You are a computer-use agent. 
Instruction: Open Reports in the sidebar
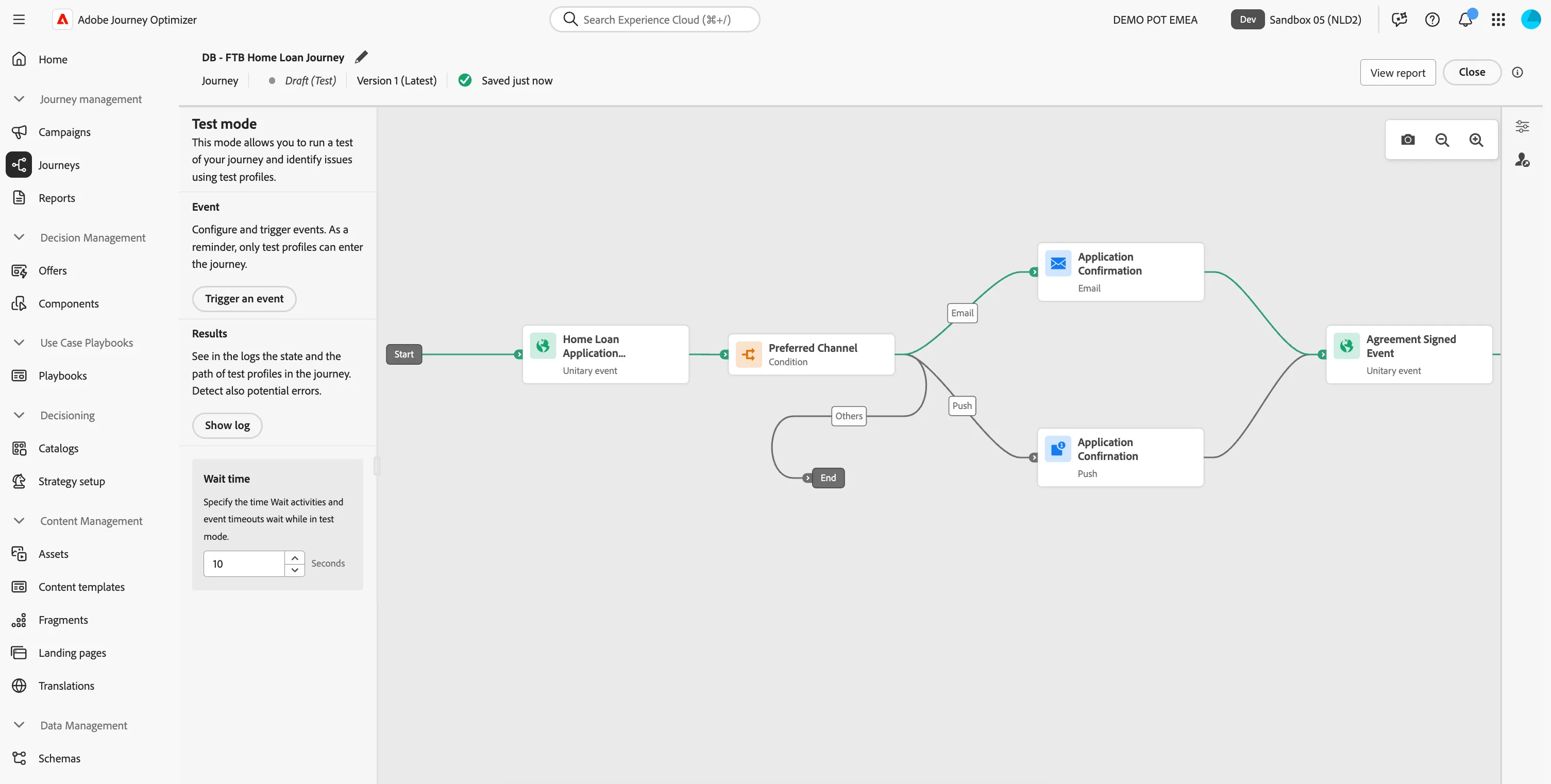click(x=57, y=198)
